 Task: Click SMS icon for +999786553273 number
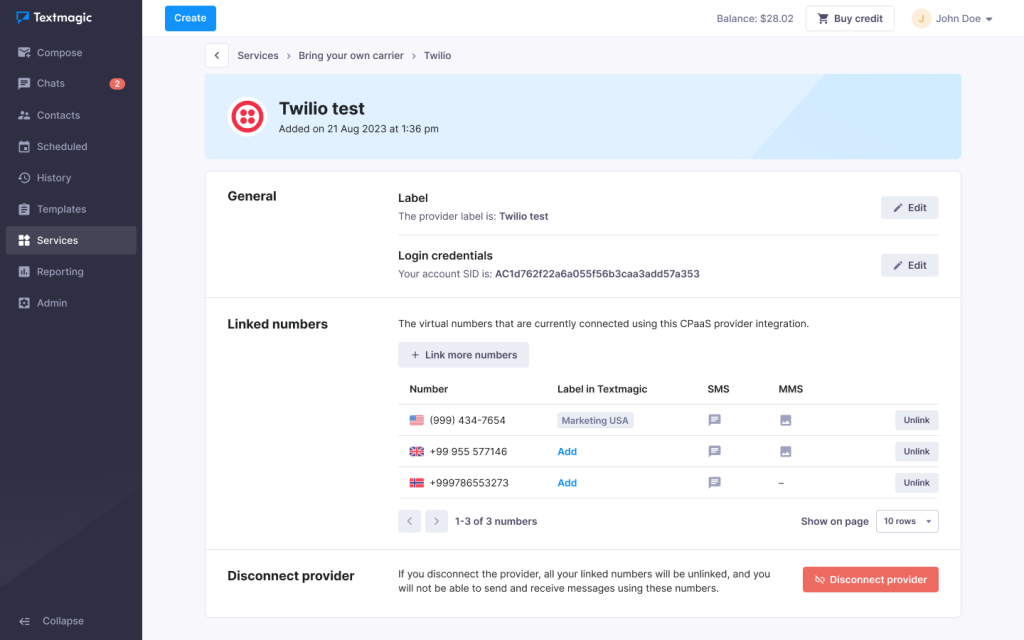(714, 483)
